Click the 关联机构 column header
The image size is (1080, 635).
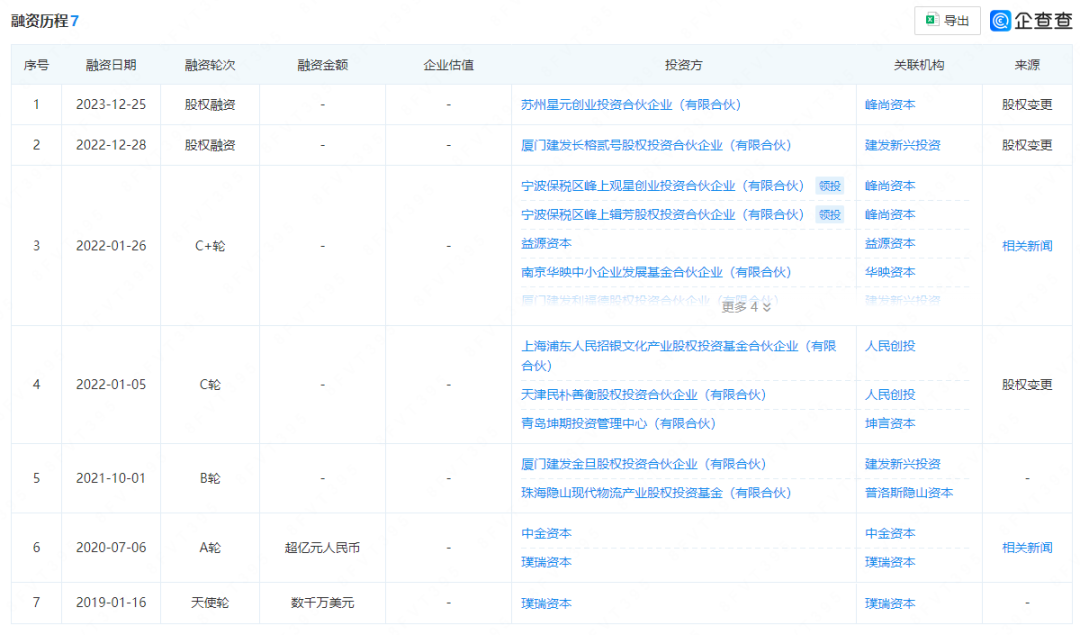coord(919,65)
